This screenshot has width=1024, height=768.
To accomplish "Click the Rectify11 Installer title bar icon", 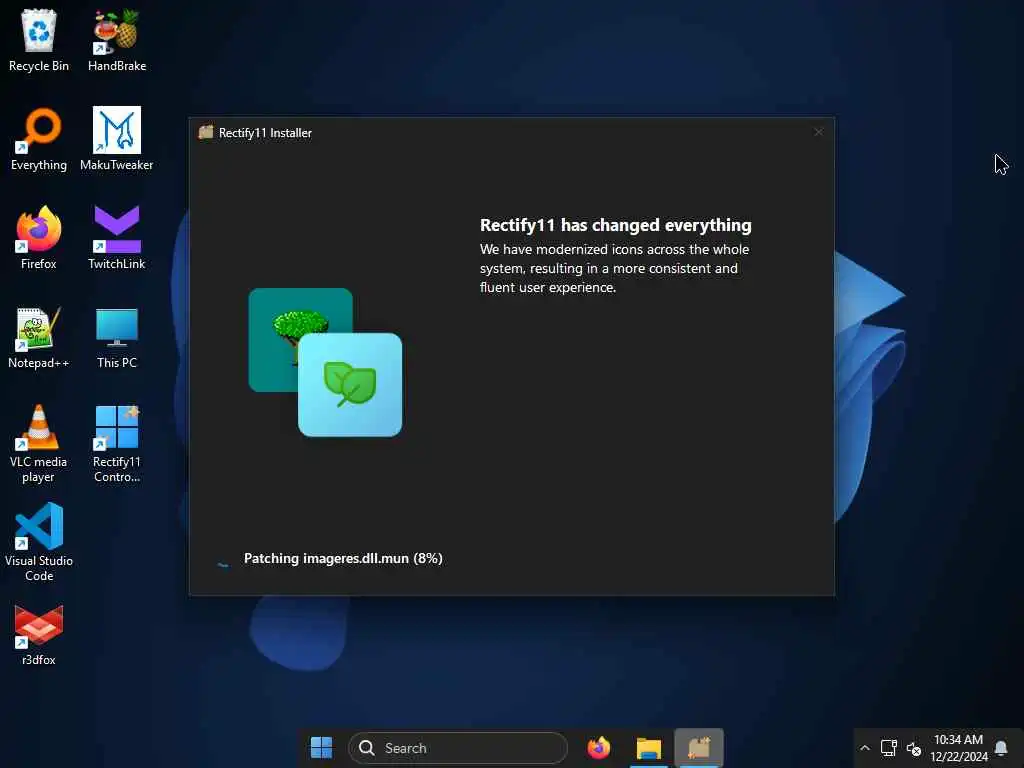I will 206,132.
